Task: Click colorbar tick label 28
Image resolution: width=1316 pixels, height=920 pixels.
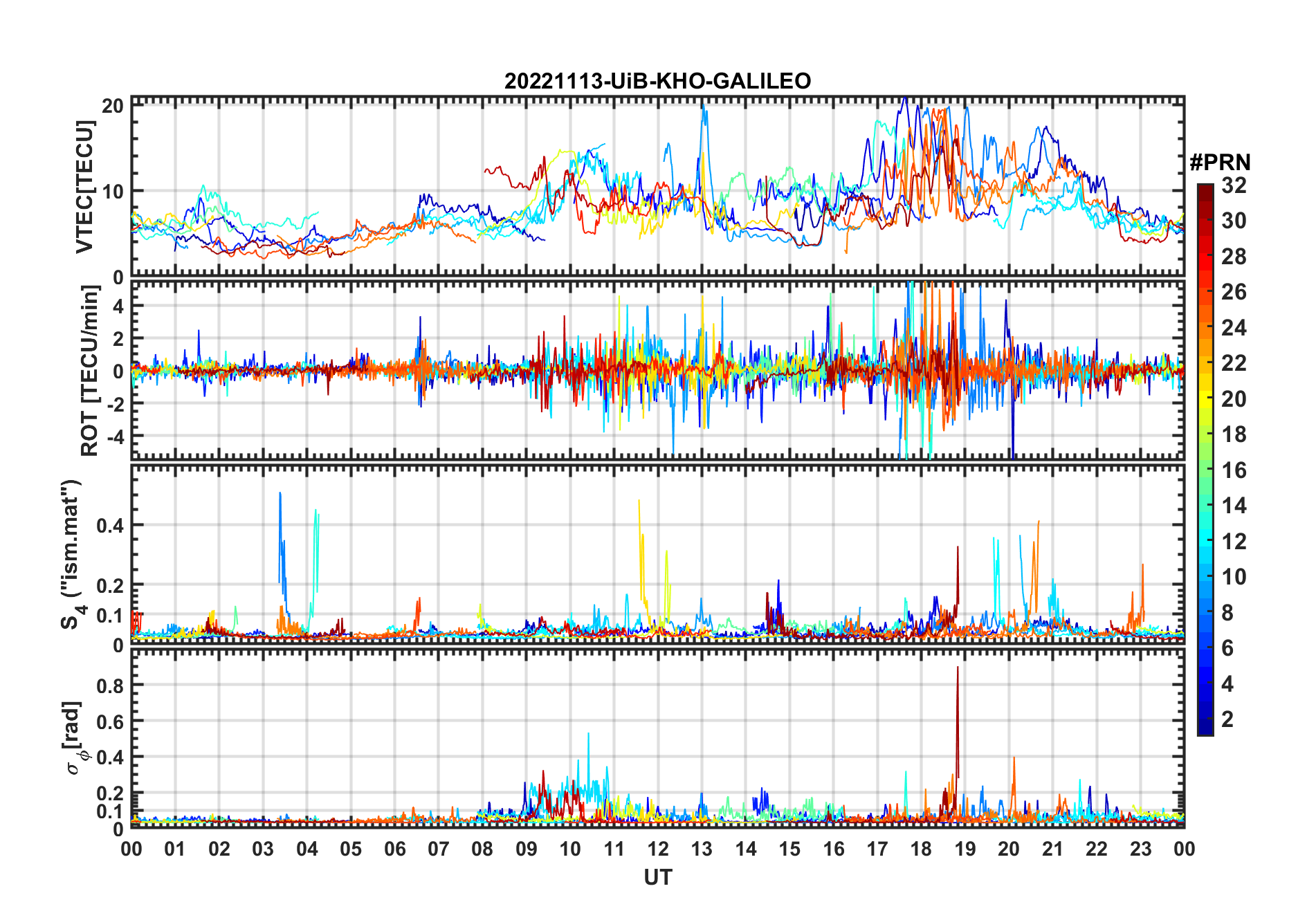Action: tap(1234, 257)
